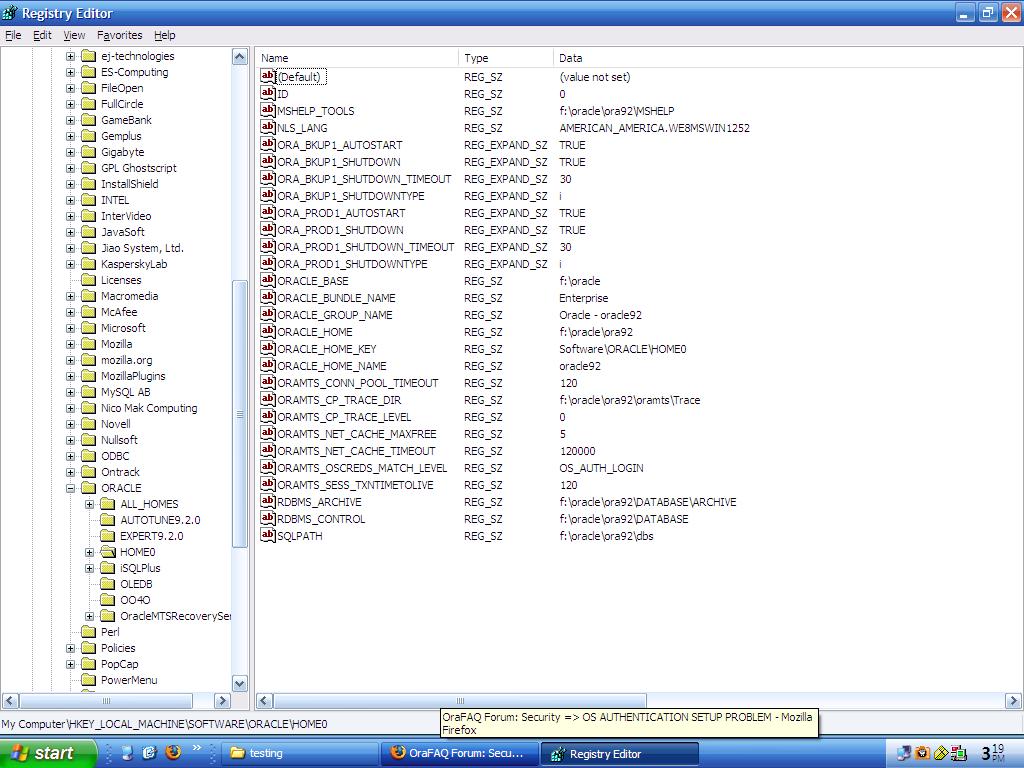Screen dimensions: 1024x768
Task: Expand the OracleMTSRecoveryService key
Action: 90,616
